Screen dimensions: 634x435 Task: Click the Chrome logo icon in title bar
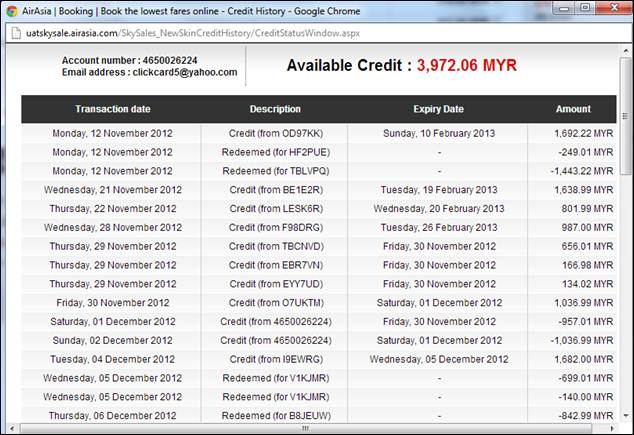(12, 11)
